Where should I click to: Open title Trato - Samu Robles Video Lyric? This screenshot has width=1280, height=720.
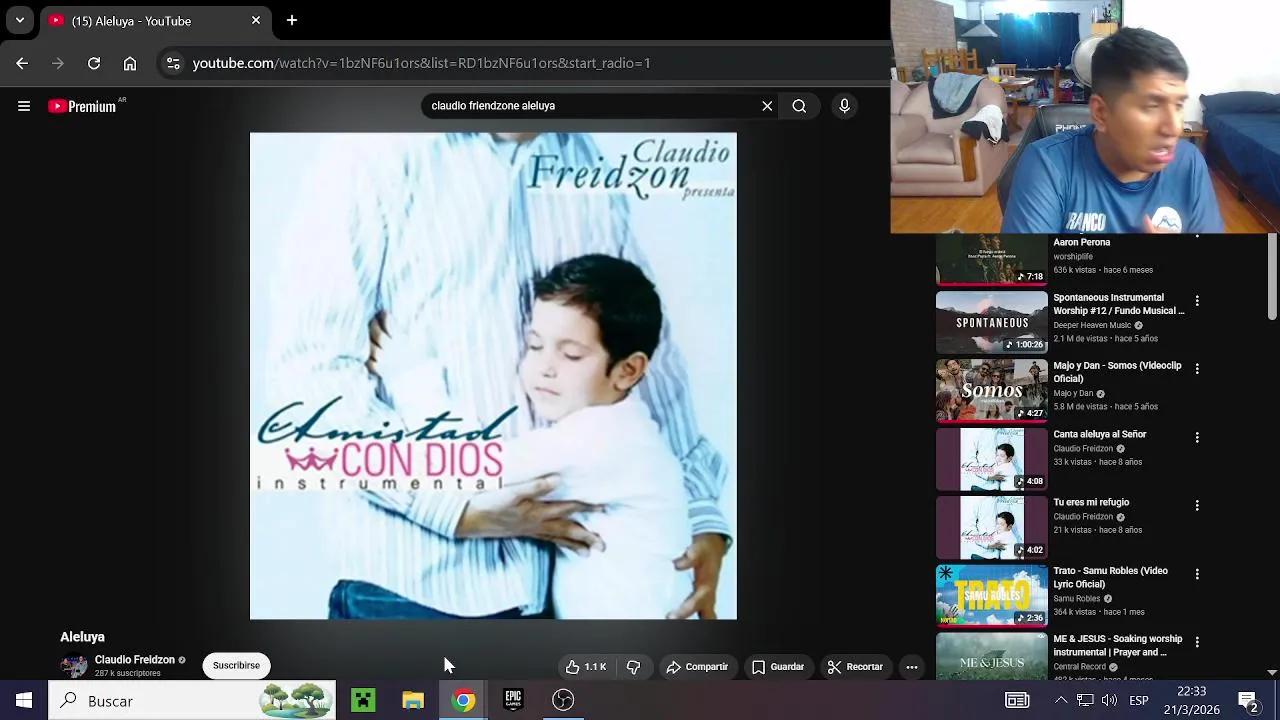click(x=1110, y=577)
